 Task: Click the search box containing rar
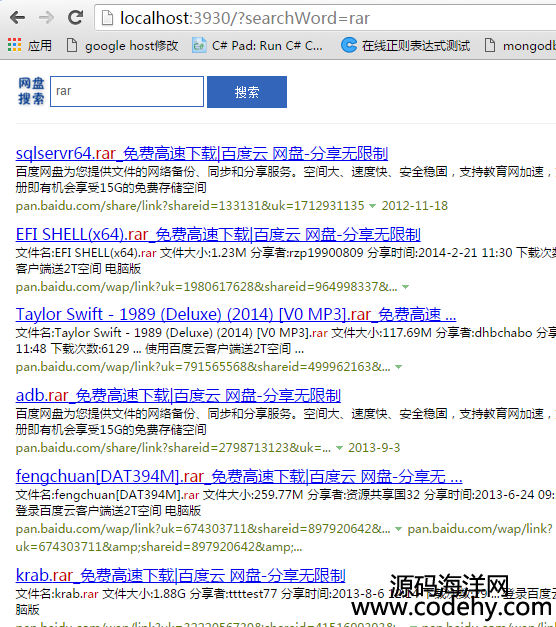coord(127,92)
